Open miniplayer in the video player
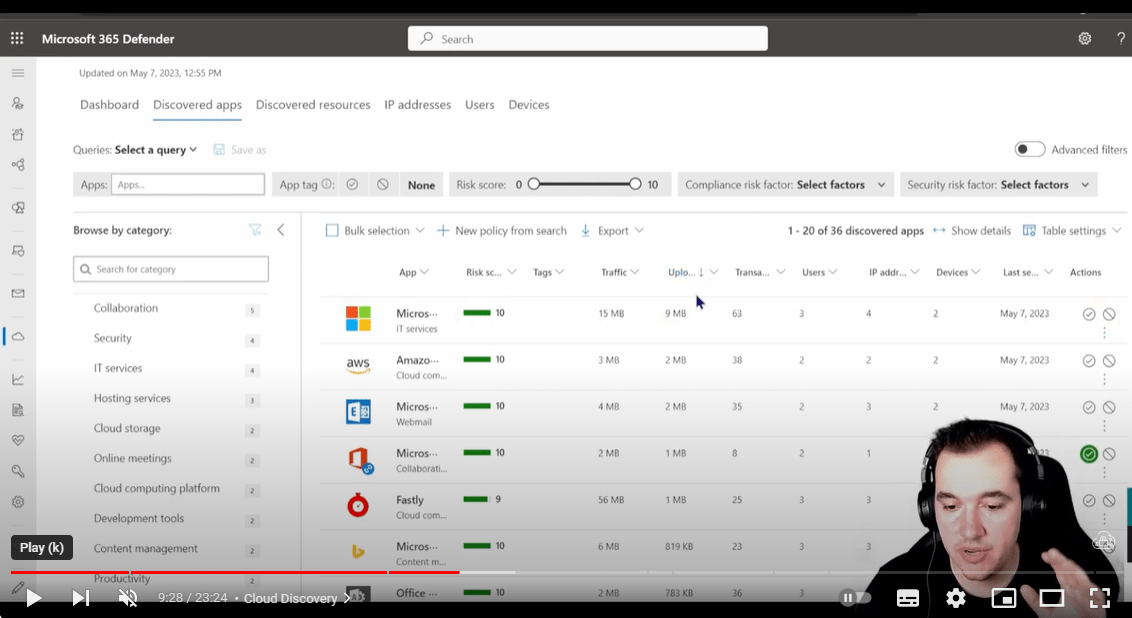This screenshot has width=1132, height=618. point(1003,598)
